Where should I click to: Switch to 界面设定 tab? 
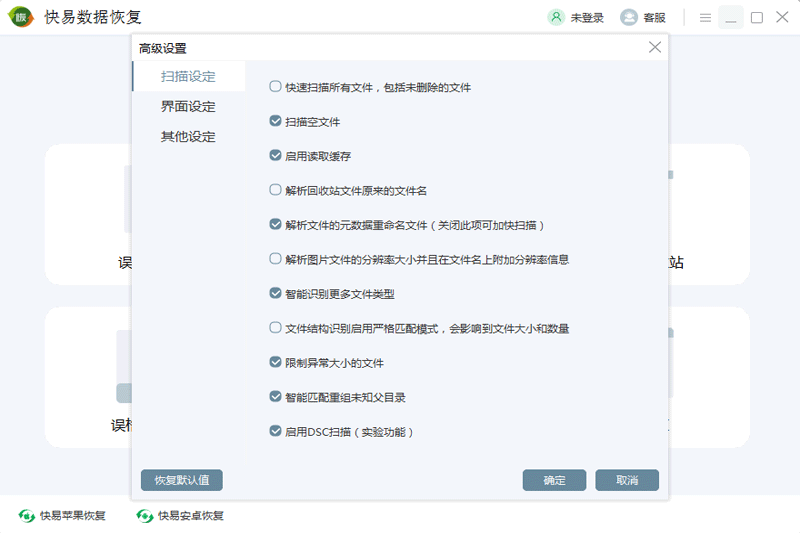tap(188, 107)
